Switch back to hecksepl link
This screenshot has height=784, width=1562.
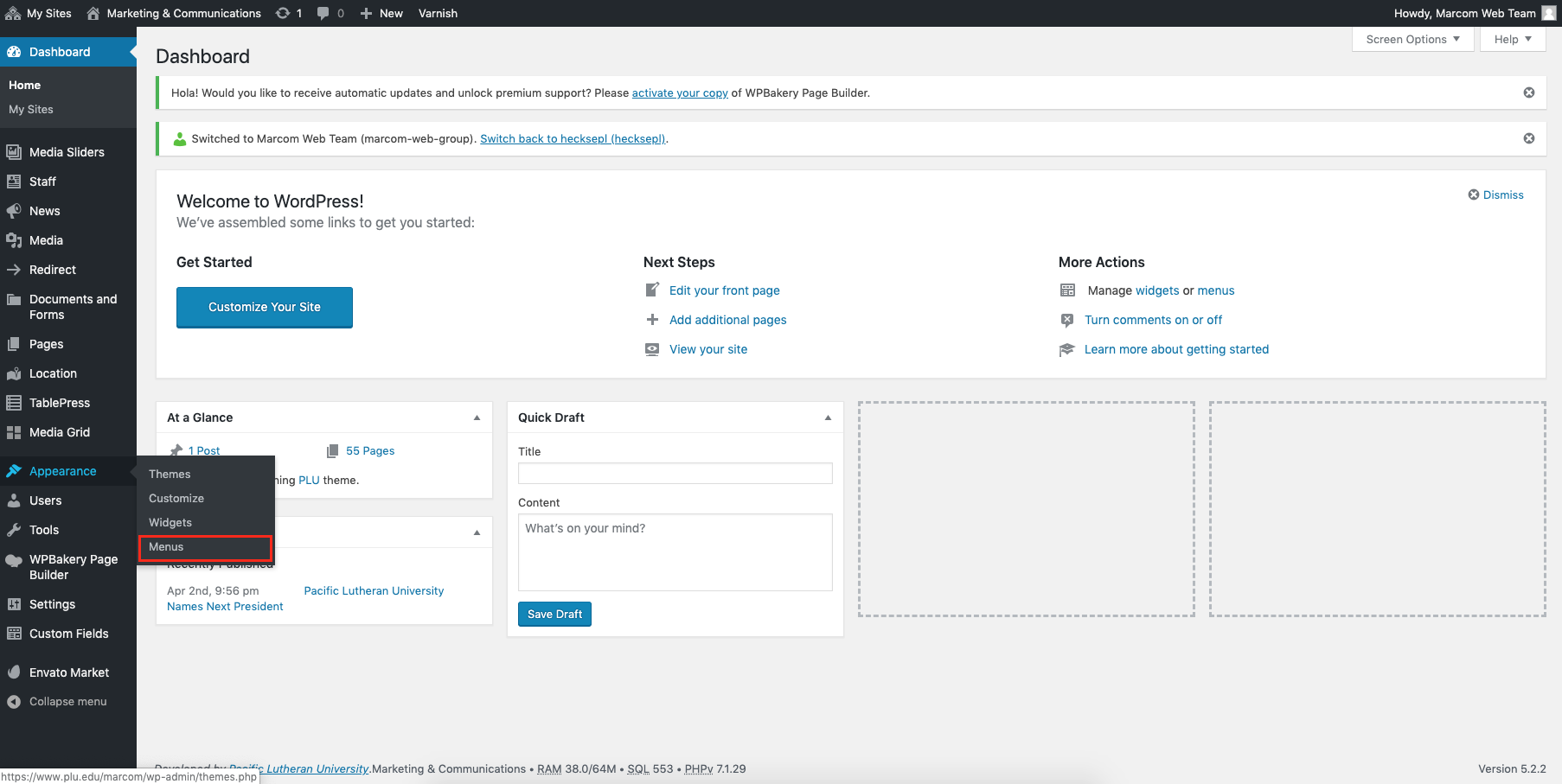[x=573, y=138]
